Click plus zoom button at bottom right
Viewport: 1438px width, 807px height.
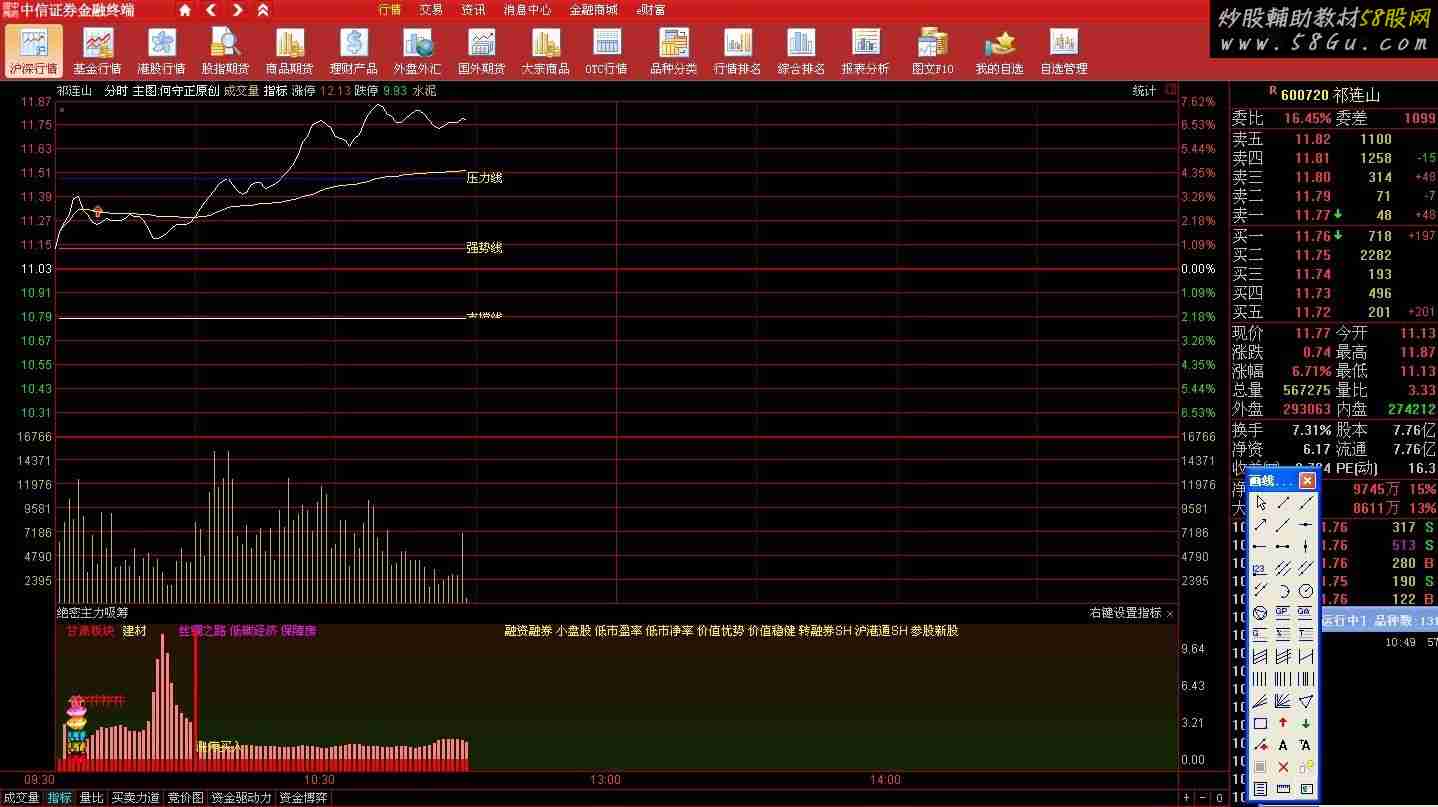tap(1187, 798)
